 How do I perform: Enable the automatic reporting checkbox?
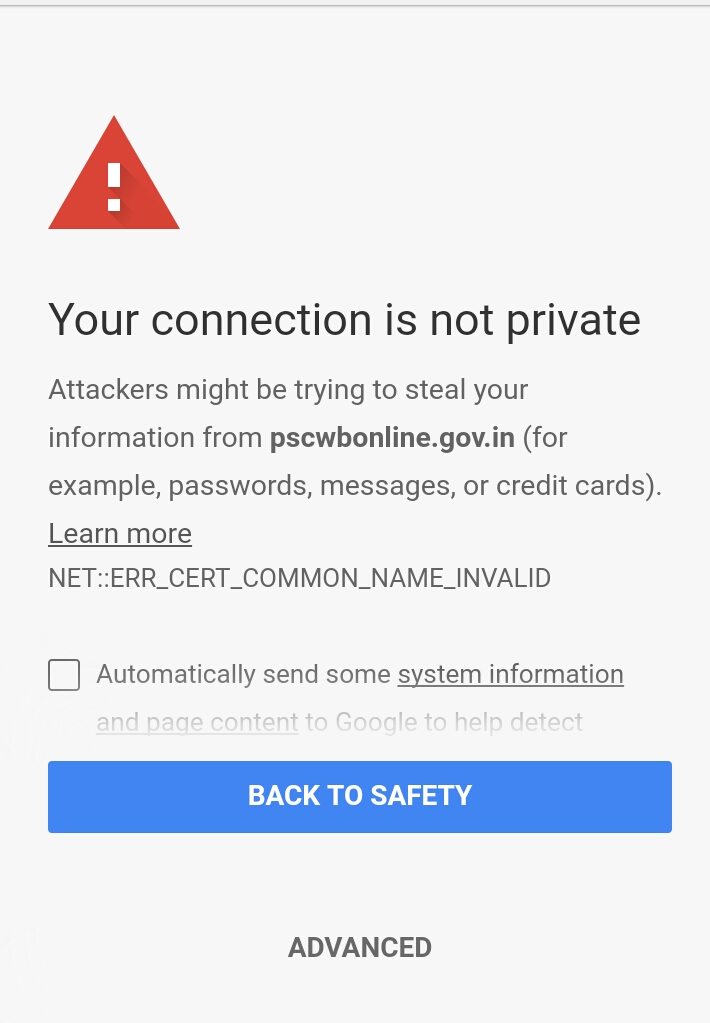tap(64, 675)
